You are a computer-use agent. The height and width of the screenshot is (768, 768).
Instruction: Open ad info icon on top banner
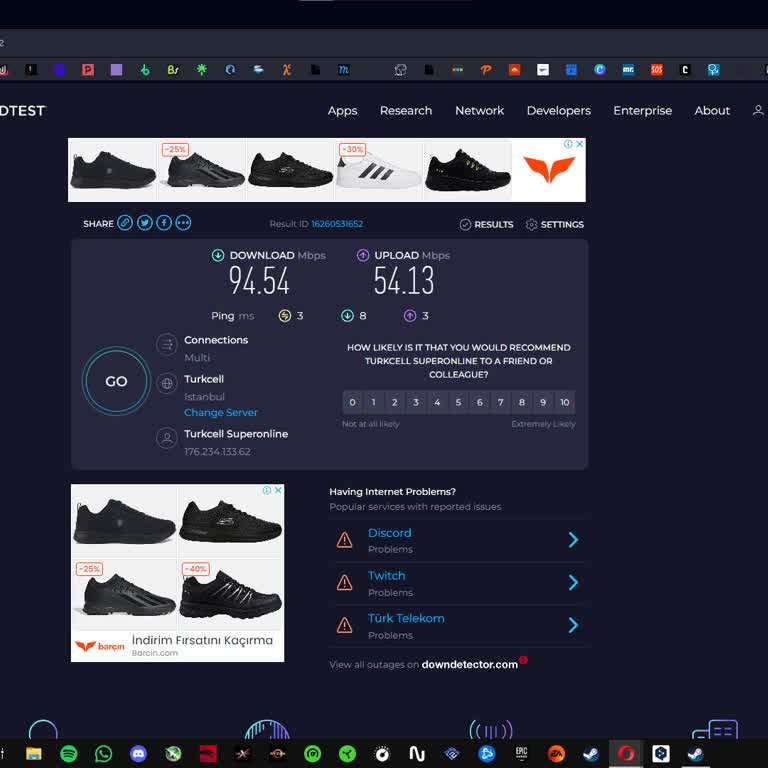568,144
